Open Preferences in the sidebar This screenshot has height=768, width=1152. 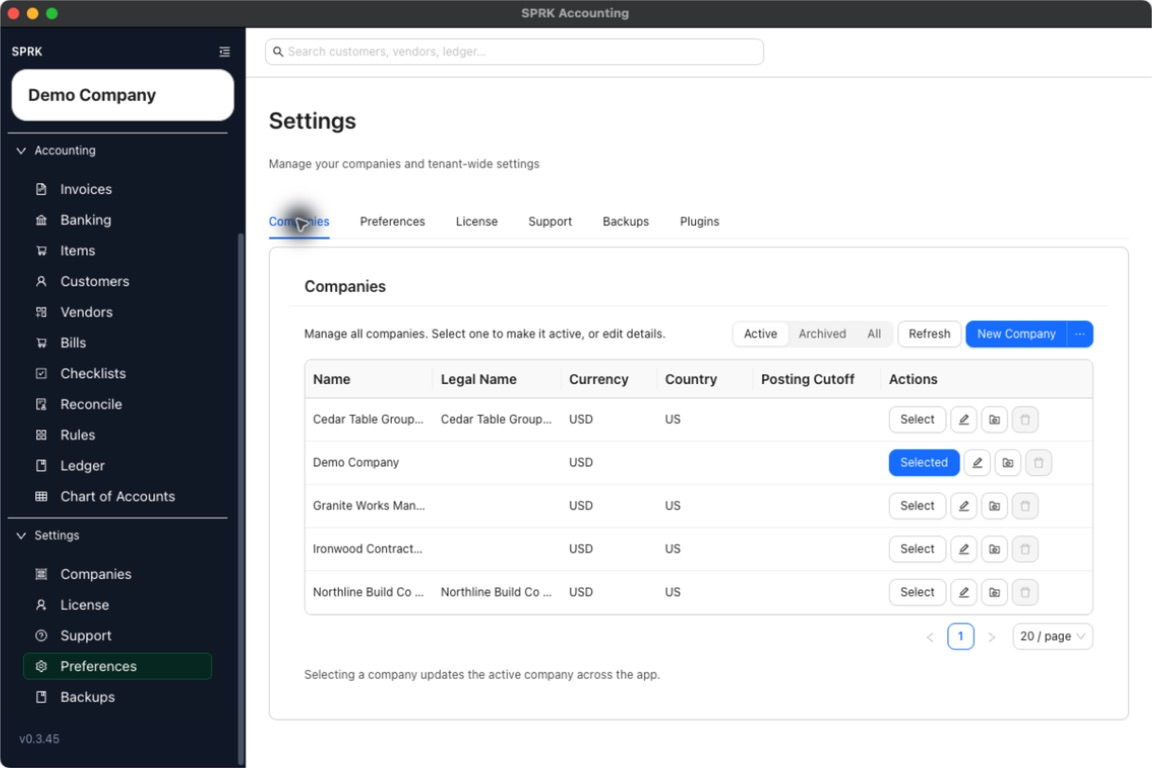pyautogui.click(x=118, y=667)
